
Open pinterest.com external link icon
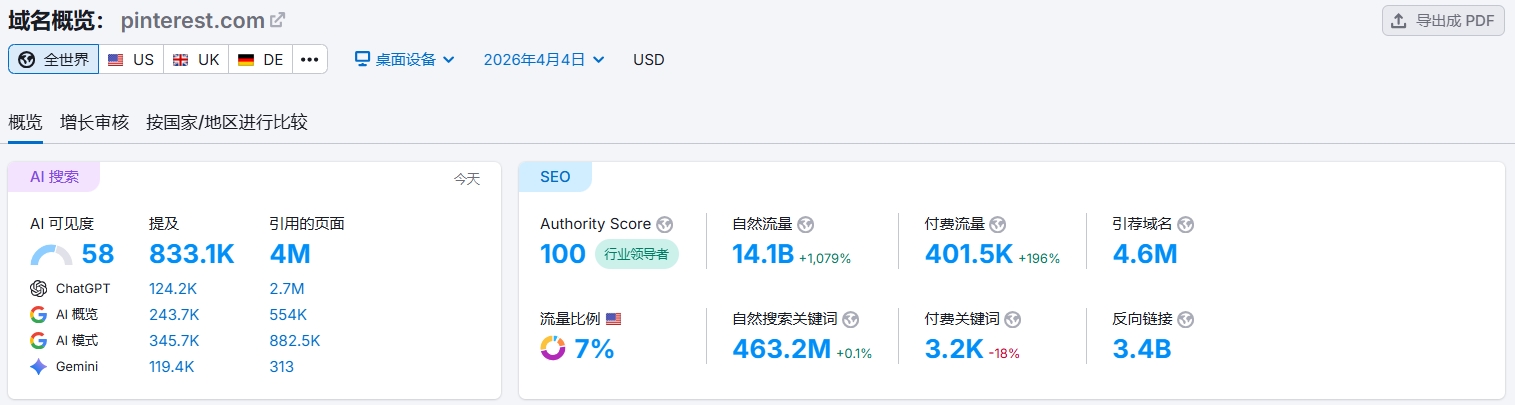coord(278,20)
